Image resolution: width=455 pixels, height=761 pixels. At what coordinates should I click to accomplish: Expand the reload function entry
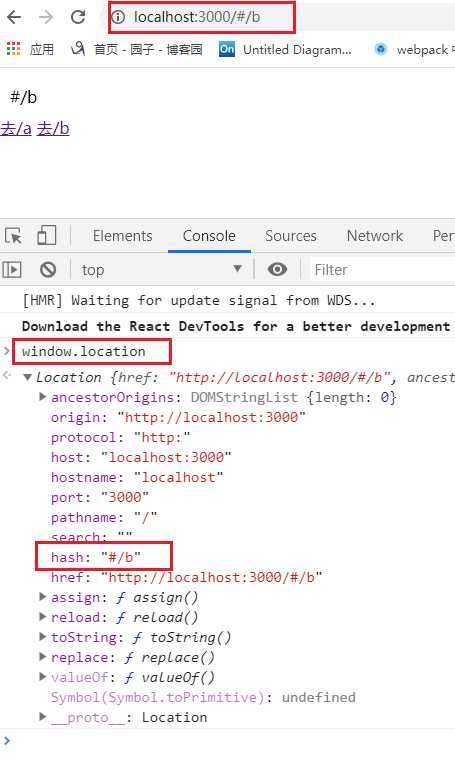(x=43, y=616)
